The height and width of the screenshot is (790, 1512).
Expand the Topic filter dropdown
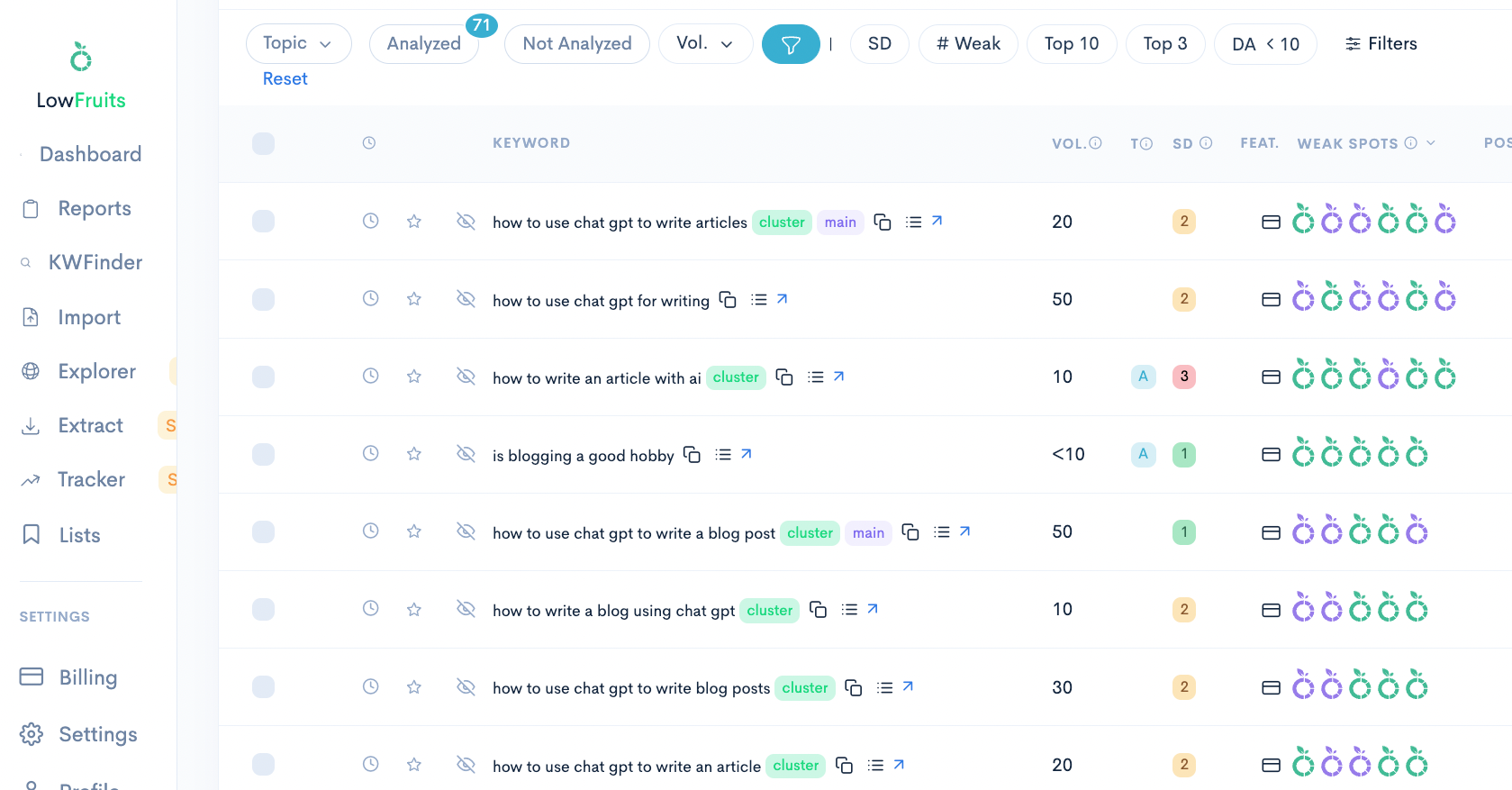click(298, 43)
